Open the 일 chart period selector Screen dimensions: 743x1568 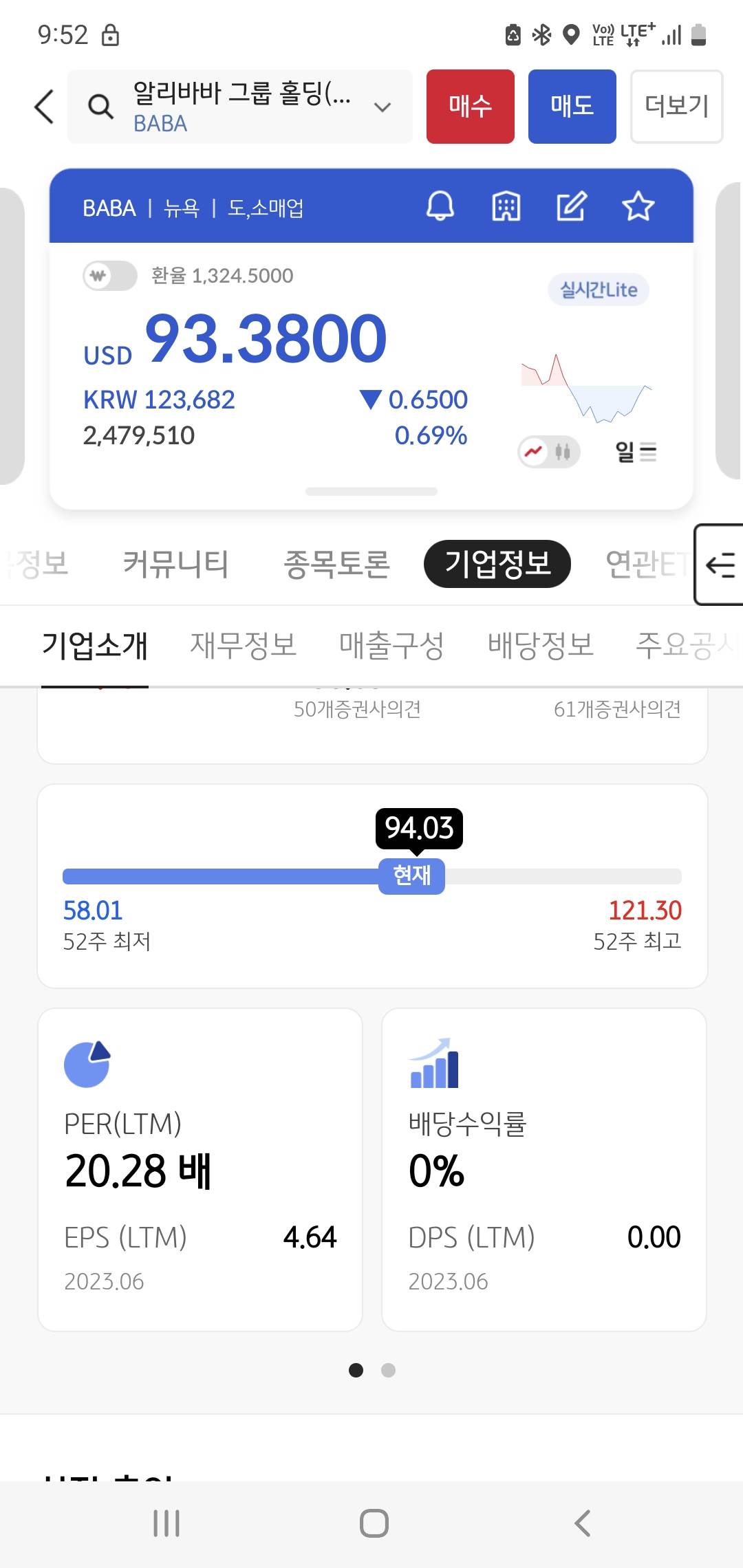coord(636,452)
